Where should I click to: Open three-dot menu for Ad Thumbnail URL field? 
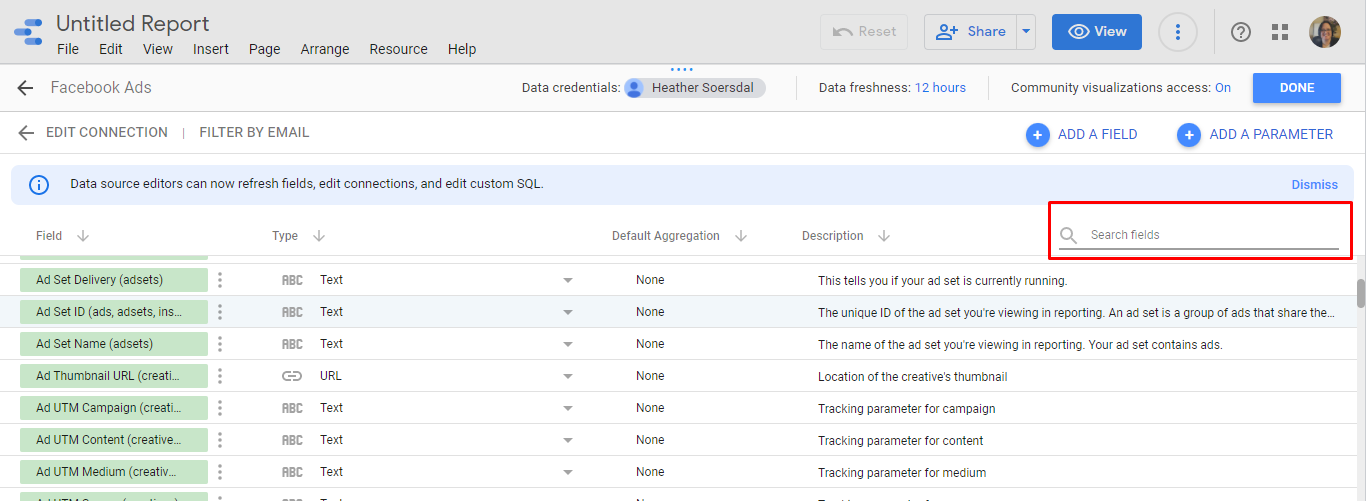(220, 376)
